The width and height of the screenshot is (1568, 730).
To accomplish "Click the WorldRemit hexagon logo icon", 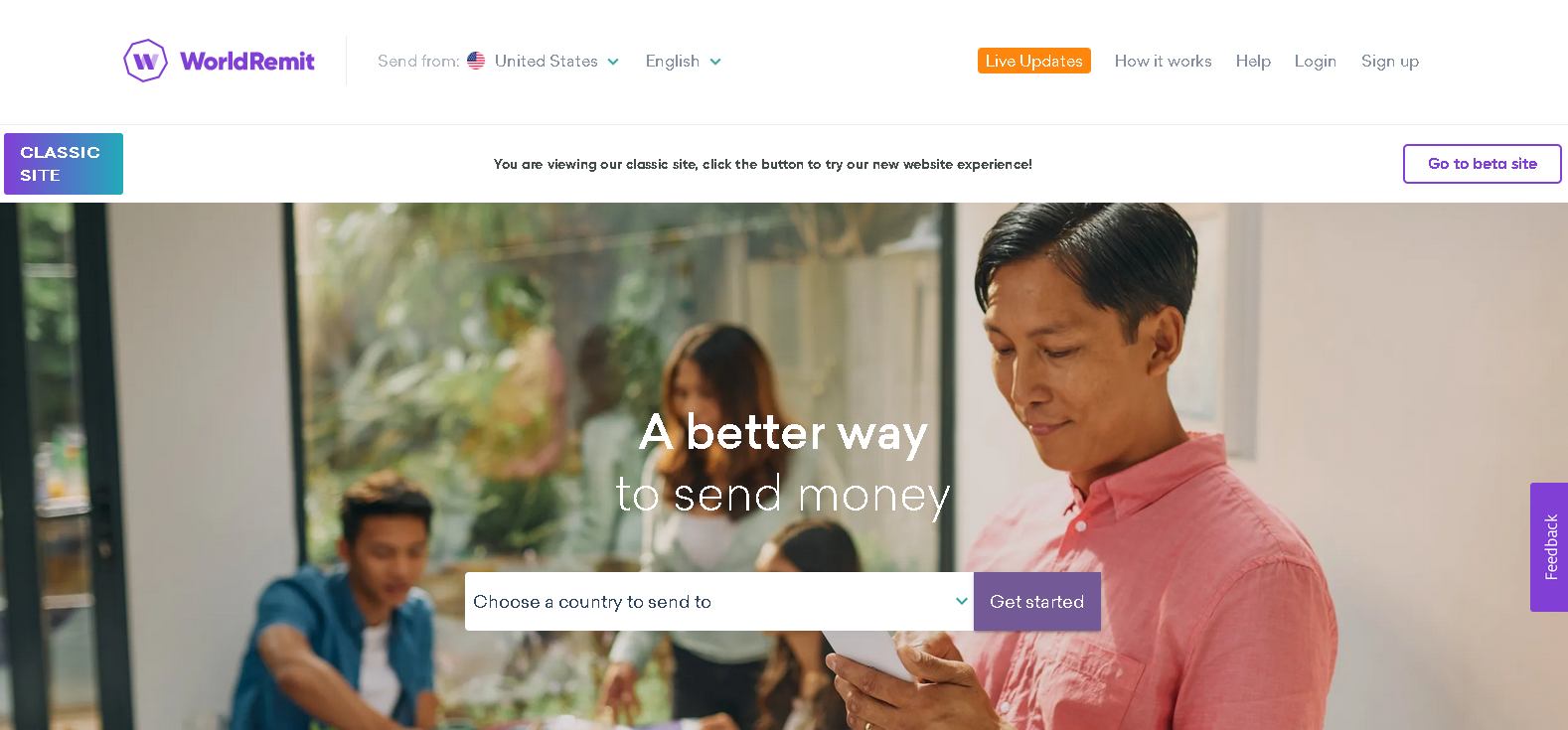I will click(145, 61).
